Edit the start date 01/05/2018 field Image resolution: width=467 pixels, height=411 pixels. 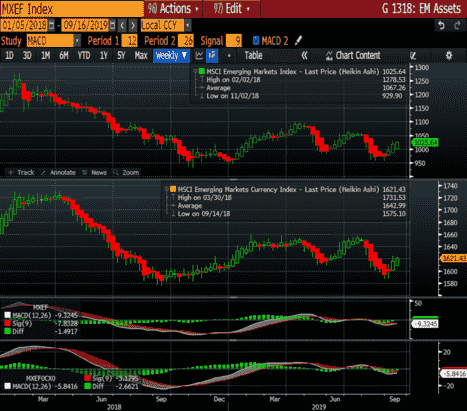point(24,25)
